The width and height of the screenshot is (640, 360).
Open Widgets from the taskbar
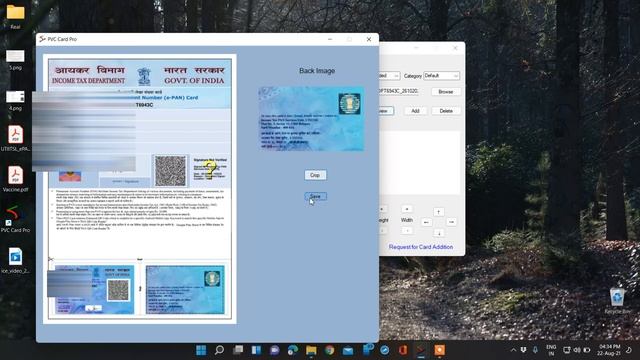click(256, 350)
